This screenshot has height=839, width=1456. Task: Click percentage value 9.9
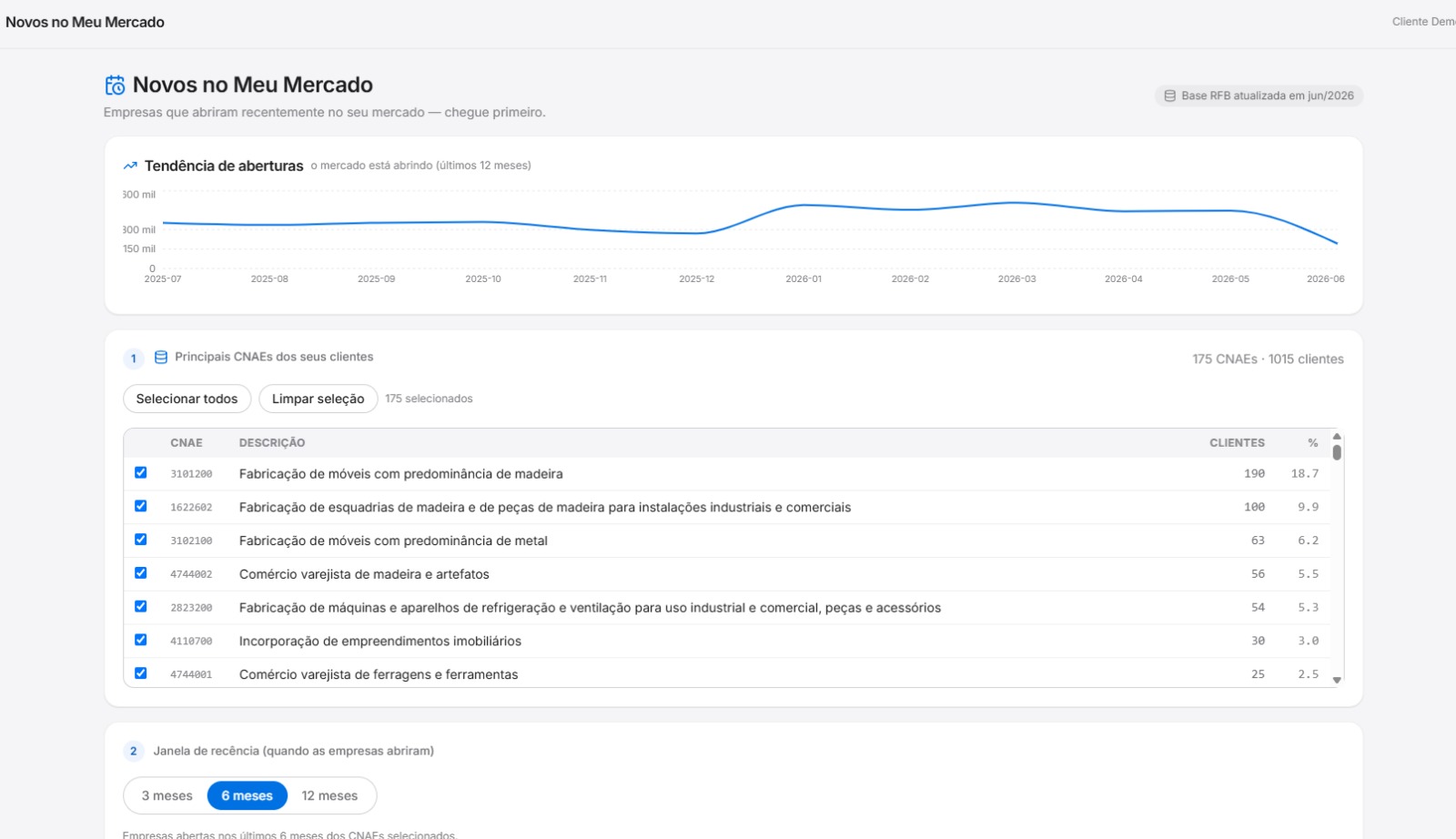click(x=1308, y=507)
